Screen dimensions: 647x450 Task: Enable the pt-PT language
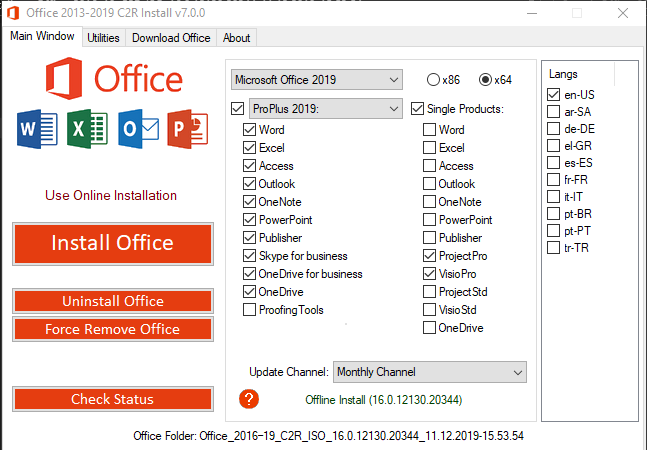[553, 231]
